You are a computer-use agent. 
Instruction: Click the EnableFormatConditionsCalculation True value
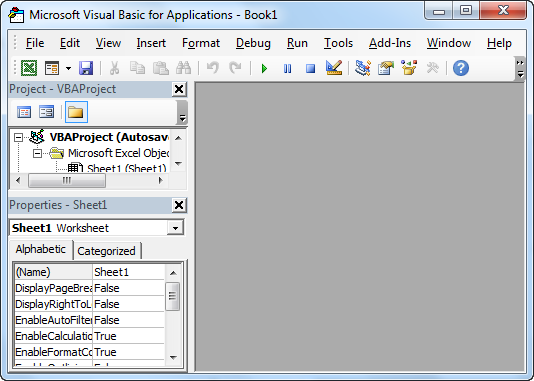coord(128,352)
